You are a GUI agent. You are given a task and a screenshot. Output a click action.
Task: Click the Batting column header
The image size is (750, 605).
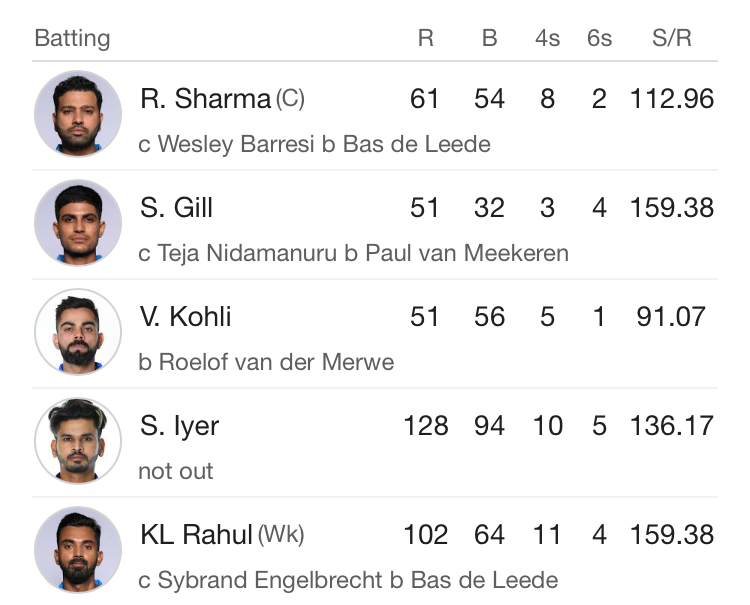click(72, 38)
